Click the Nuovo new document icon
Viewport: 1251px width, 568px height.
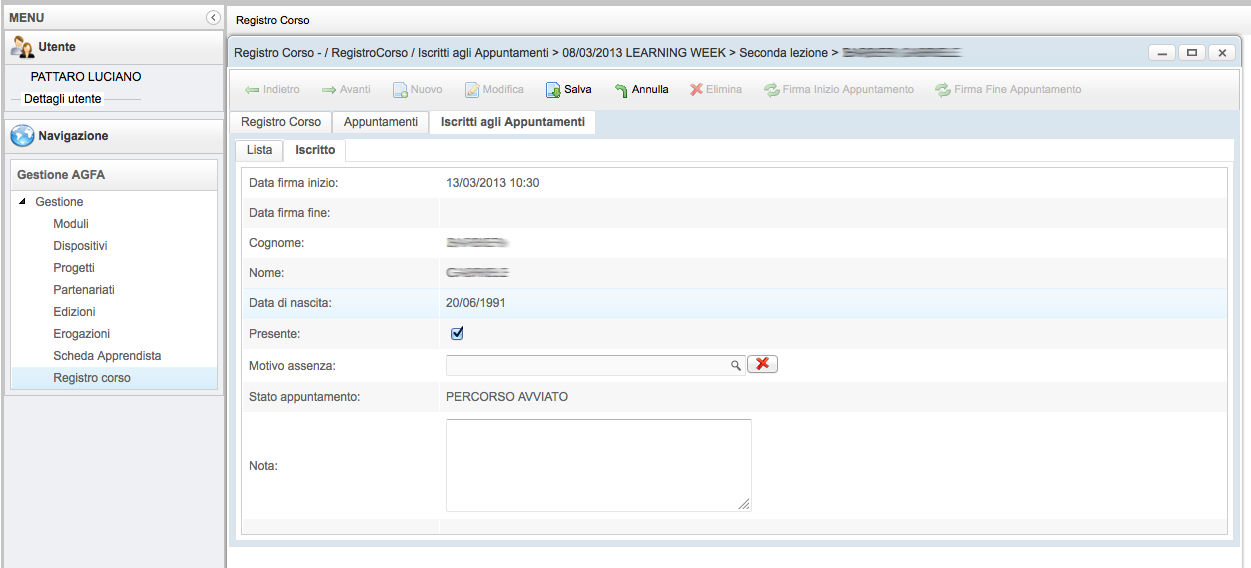399,90
